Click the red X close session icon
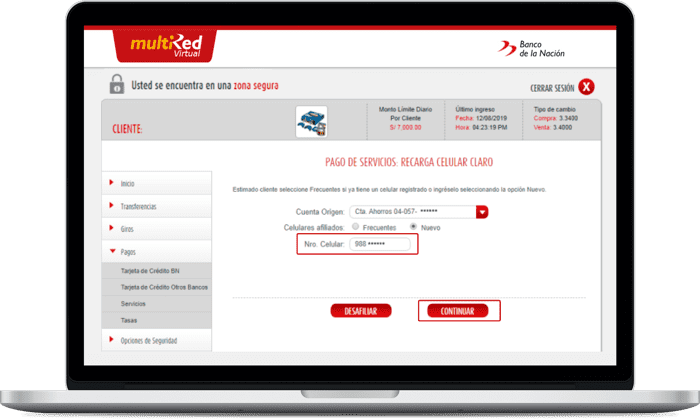The image size is (700, 420). click(586, 87)
